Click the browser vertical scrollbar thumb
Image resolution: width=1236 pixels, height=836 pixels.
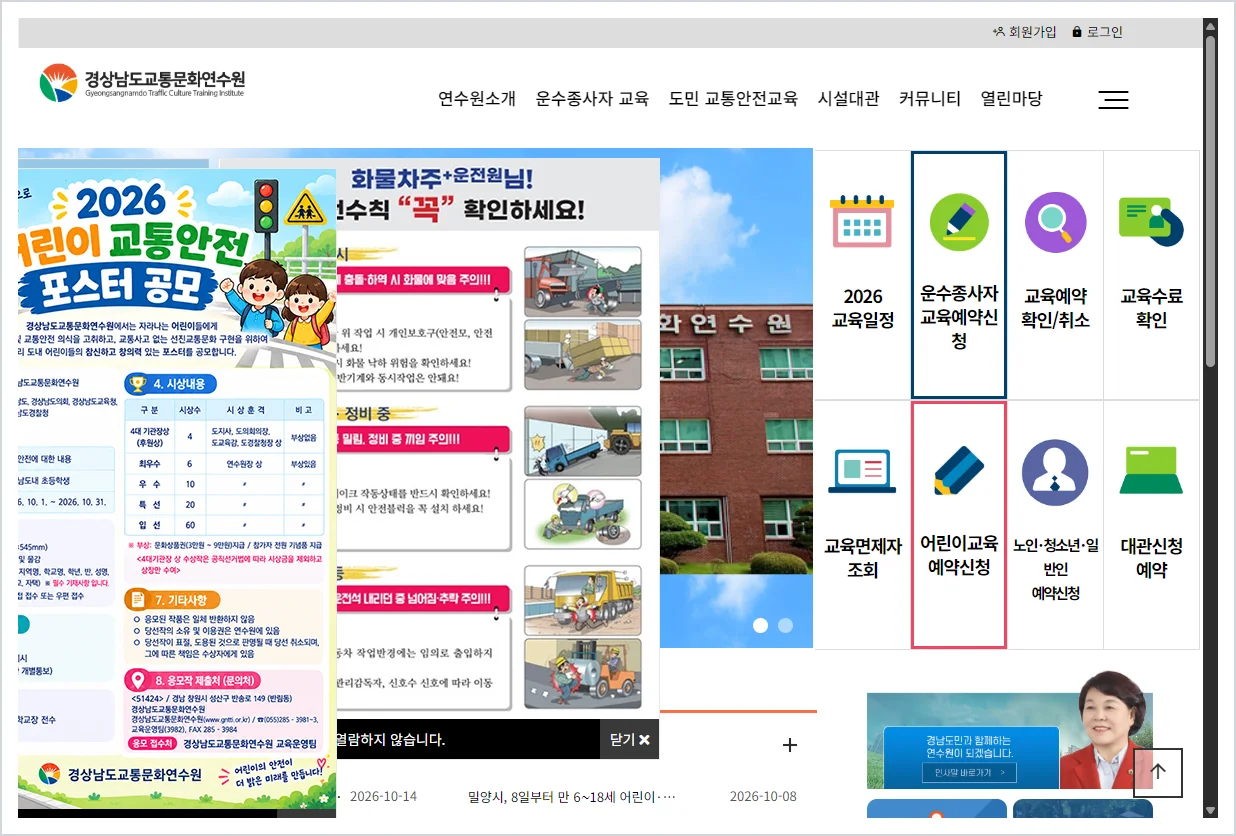(1210, 200)
